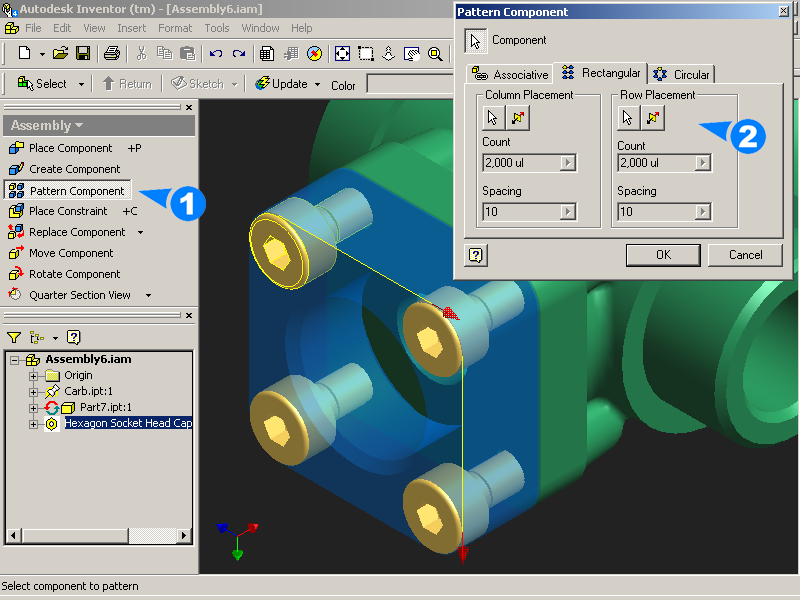800x600 pixels.
Task: Save with the floppy disk icon
Action: tap(83, 53)
